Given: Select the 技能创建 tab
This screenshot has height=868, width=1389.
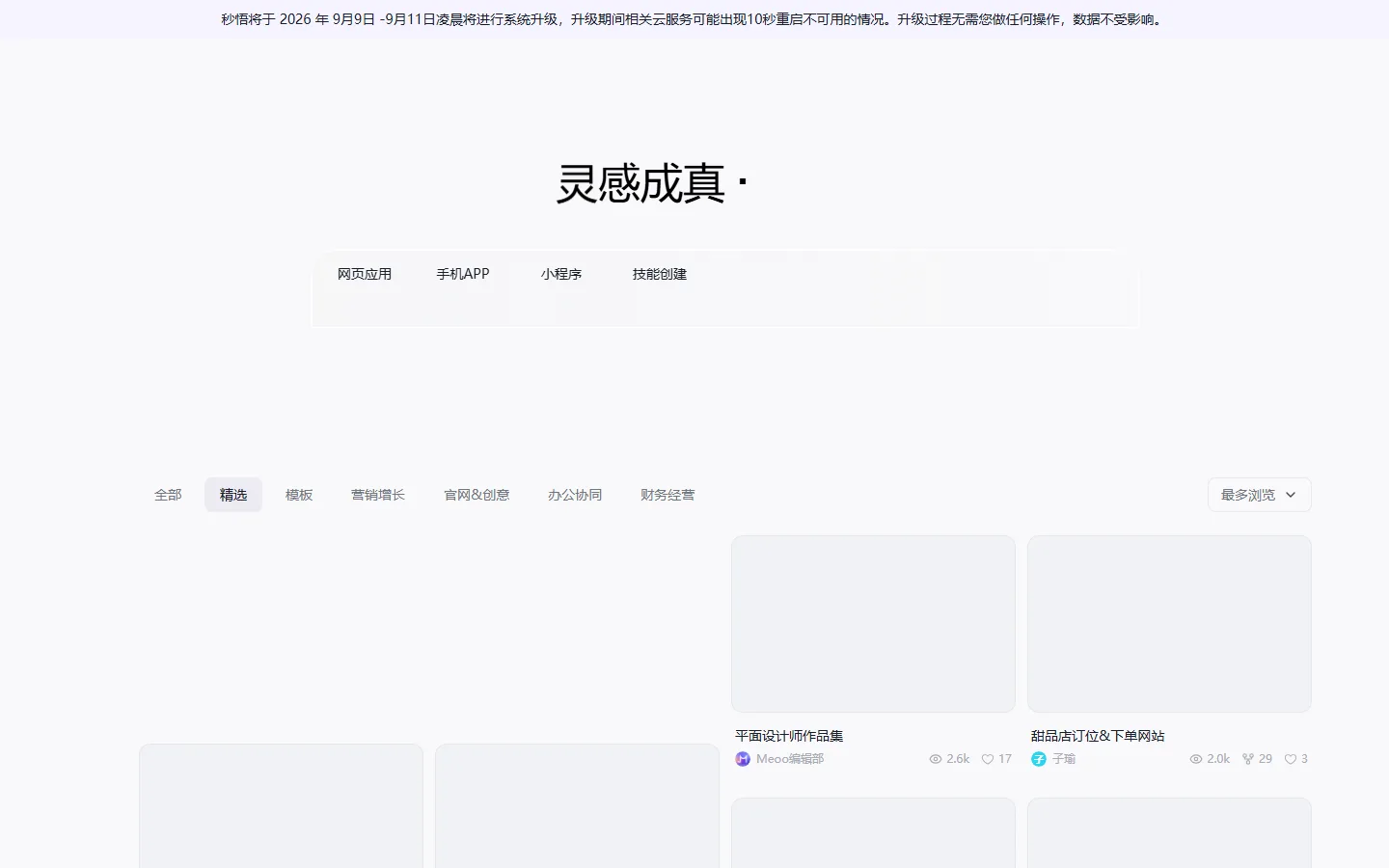Looking at the screenshot, I should coord(660,274).
